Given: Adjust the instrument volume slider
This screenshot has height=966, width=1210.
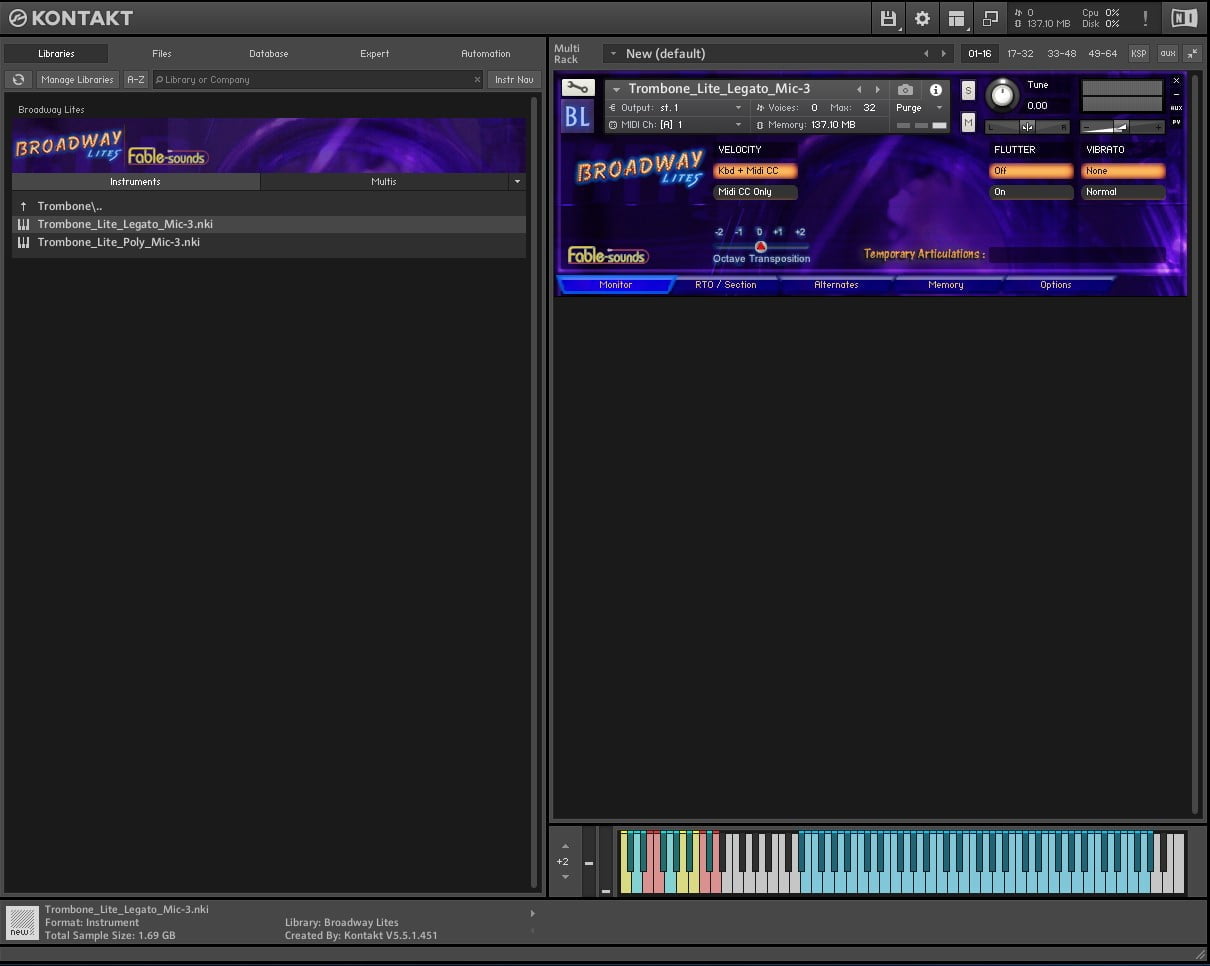Looking at the screenshot, I should [1123, 127].
